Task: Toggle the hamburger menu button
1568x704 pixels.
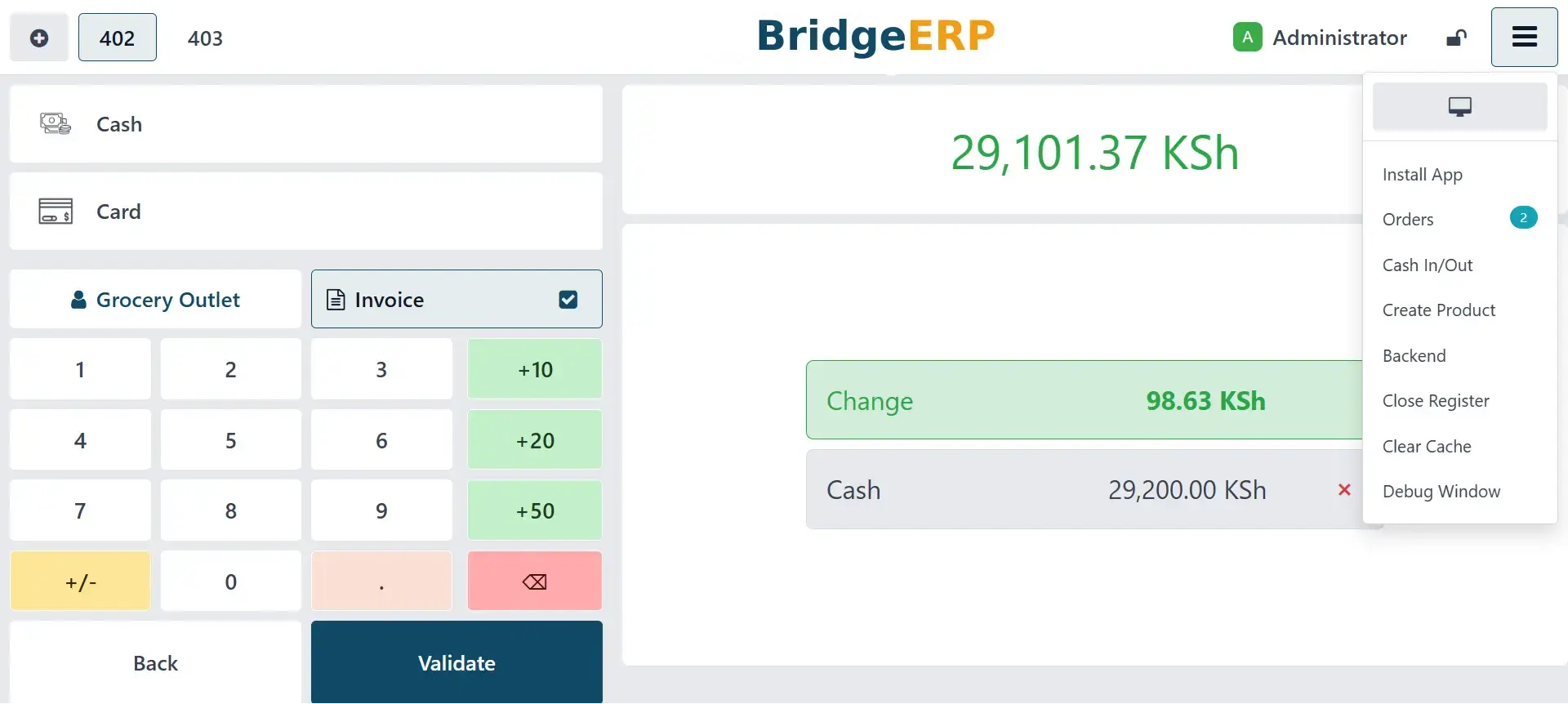Action: click(1524, 38)
